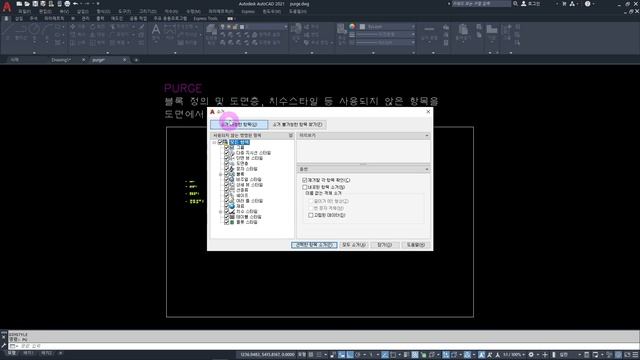The image size is (640, 360).
Task: Click the new drawing tab plus icon
Action: tap(136, 60)
